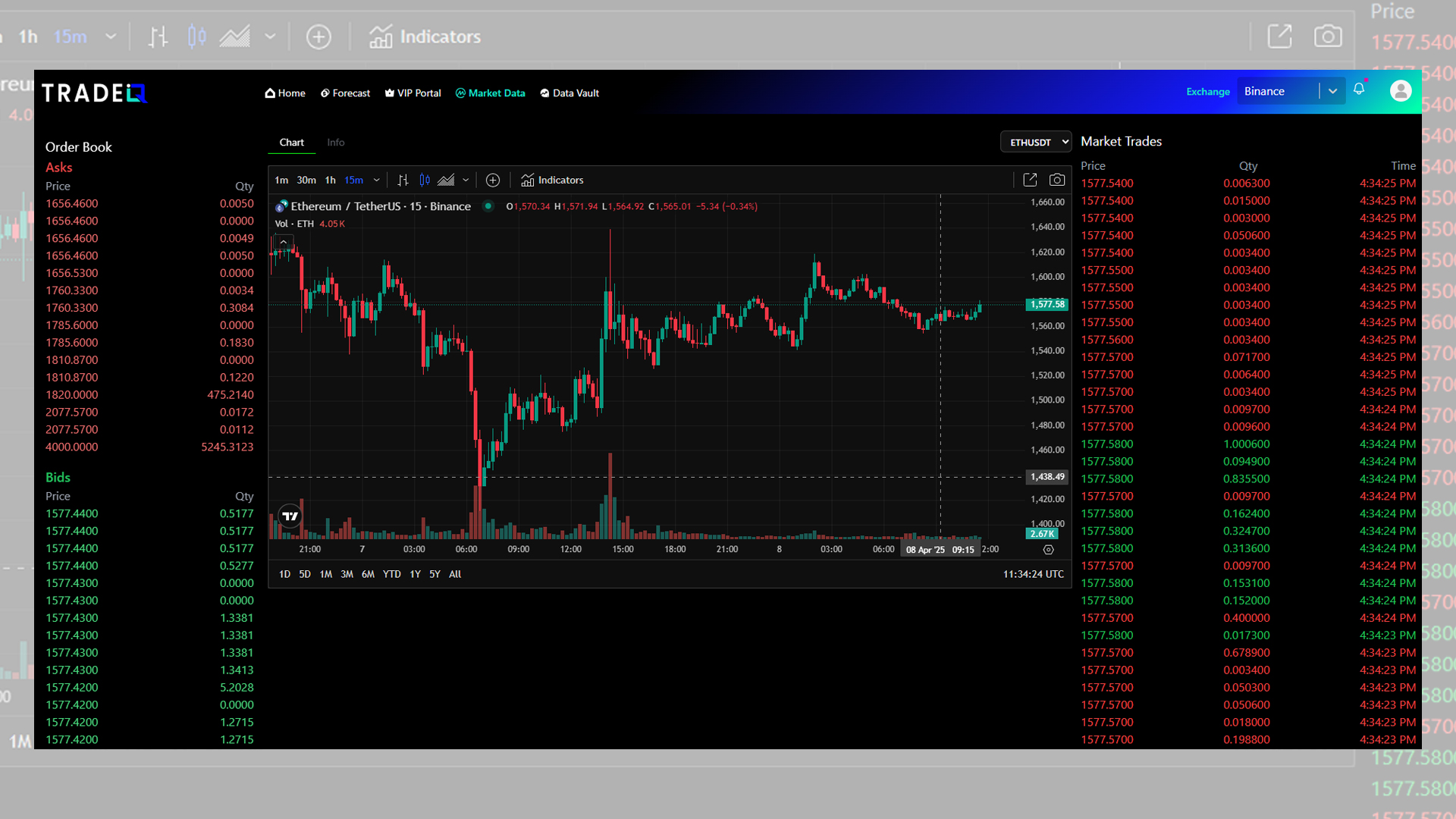The height and width of the screenshot is (819, 1456).
Task: Click the compare or add symbol icon
Action: pos(493,180)
